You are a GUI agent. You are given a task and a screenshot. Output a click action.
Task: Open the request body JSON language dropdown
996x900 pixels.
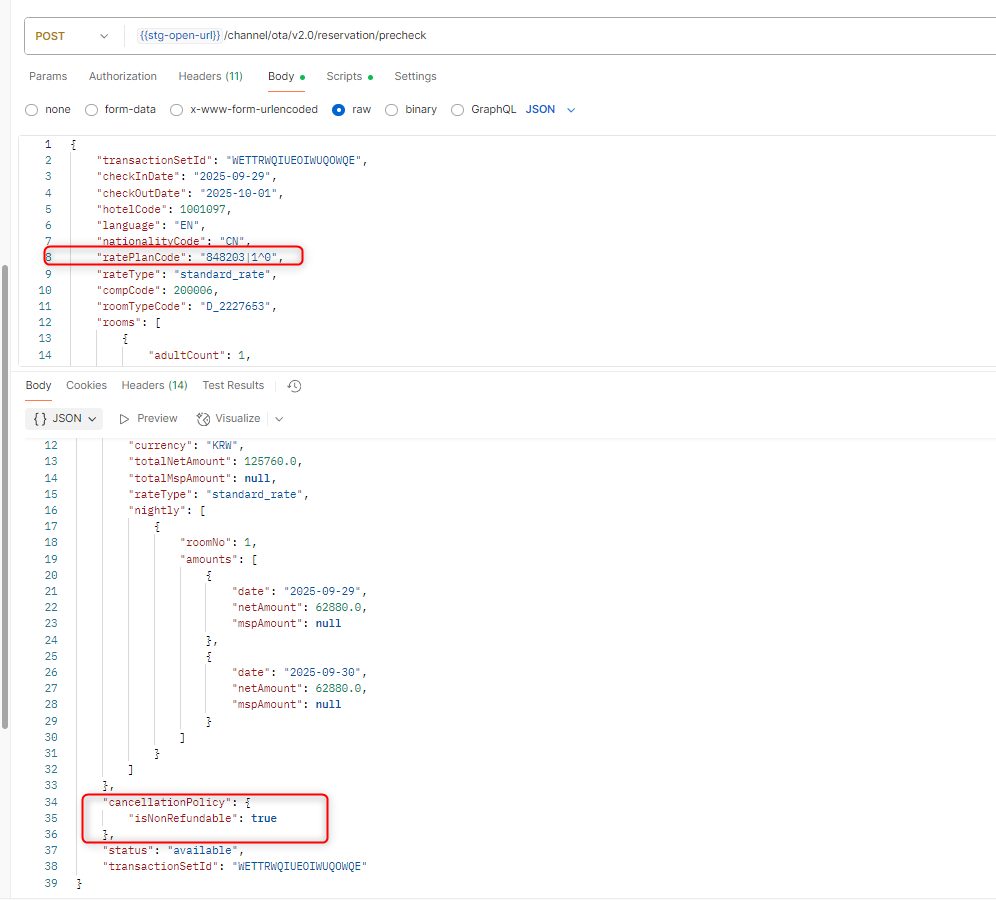click(x=551, y=110)
